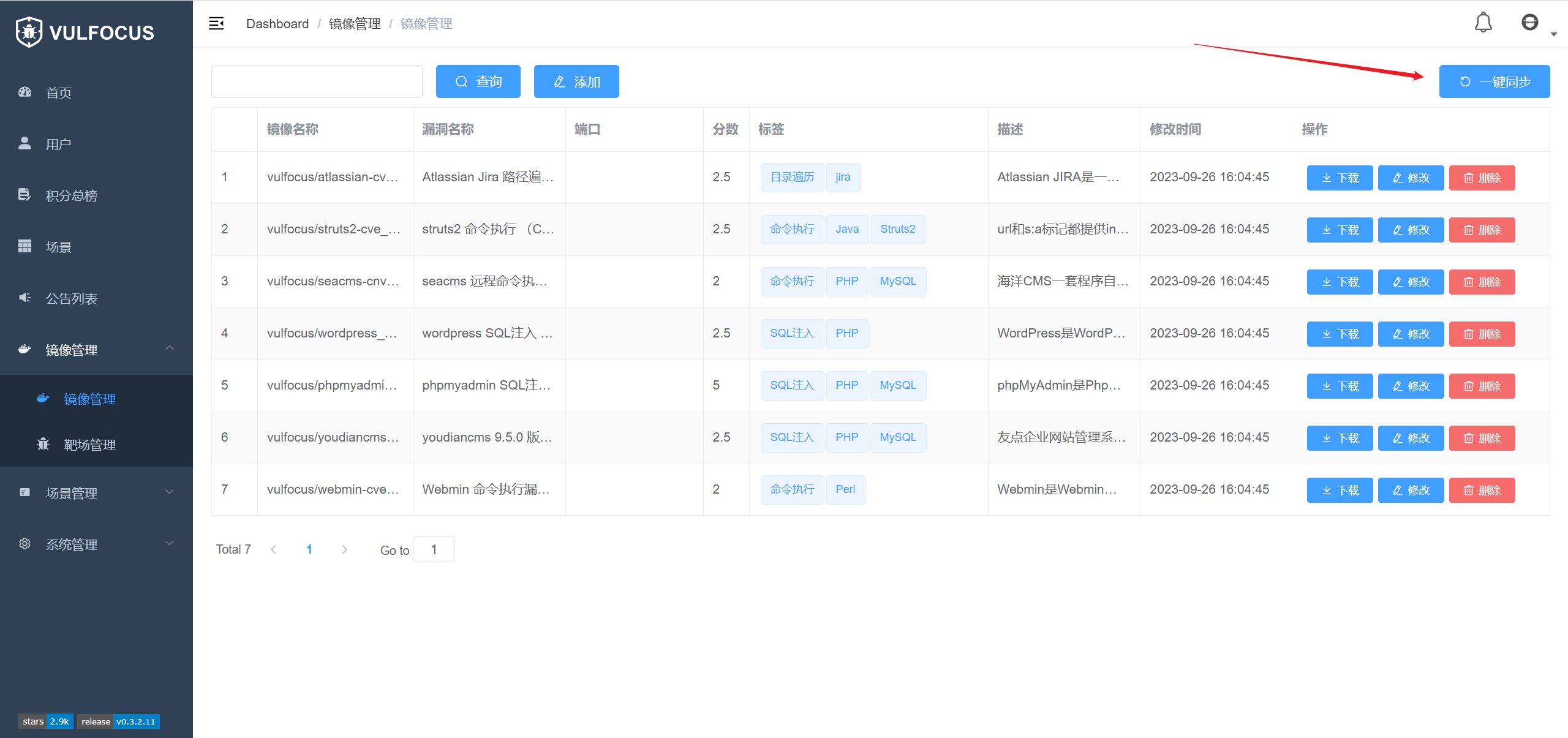Open 公告列表 menu item
The height and width of the screenshot is (738, 1568).
tap(71, 299)
